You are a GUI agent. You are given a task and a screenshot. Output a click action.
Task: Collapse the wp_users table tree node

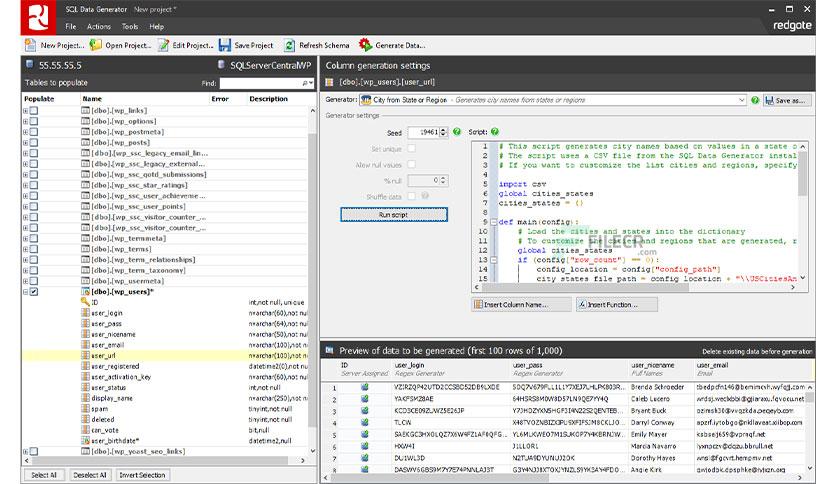coord(25,292)
